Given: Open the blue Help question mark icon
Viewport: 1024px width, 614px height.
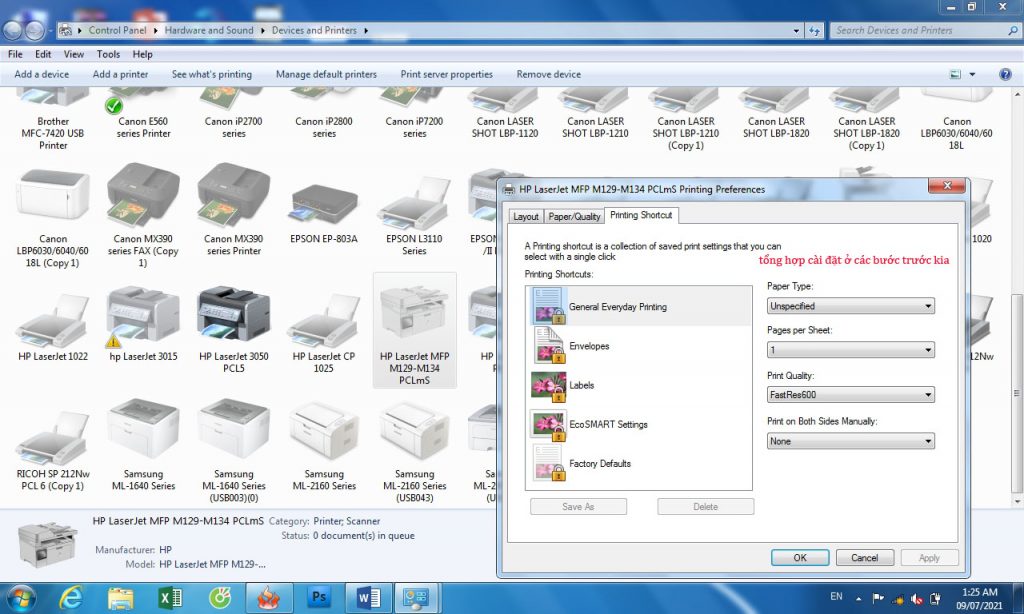Looking at the screenshot, I should click(1005, 74).
